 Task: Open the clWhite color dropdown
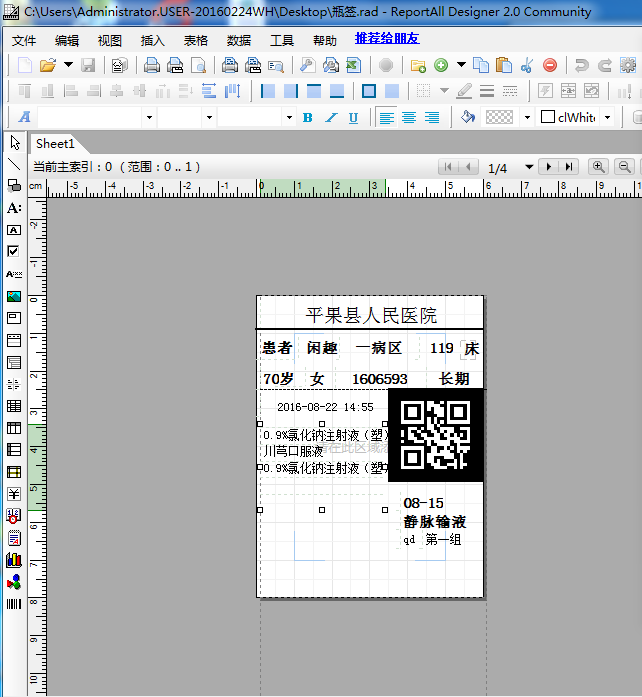point(607,117)
